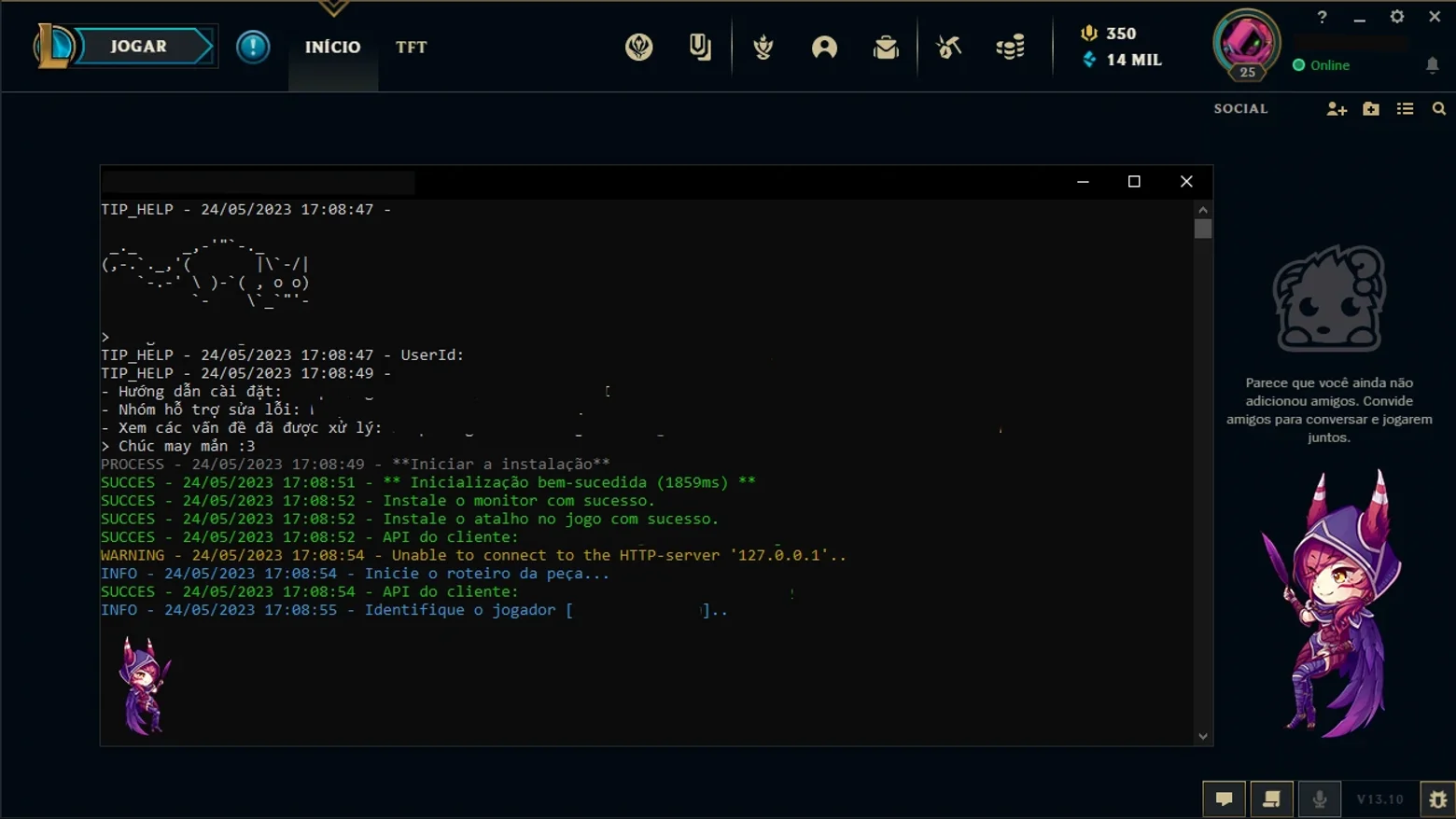1456x819 pixels.
Task: Click the 'Identifique o jogador' INFO line
Action: click(x=414, y=610)
